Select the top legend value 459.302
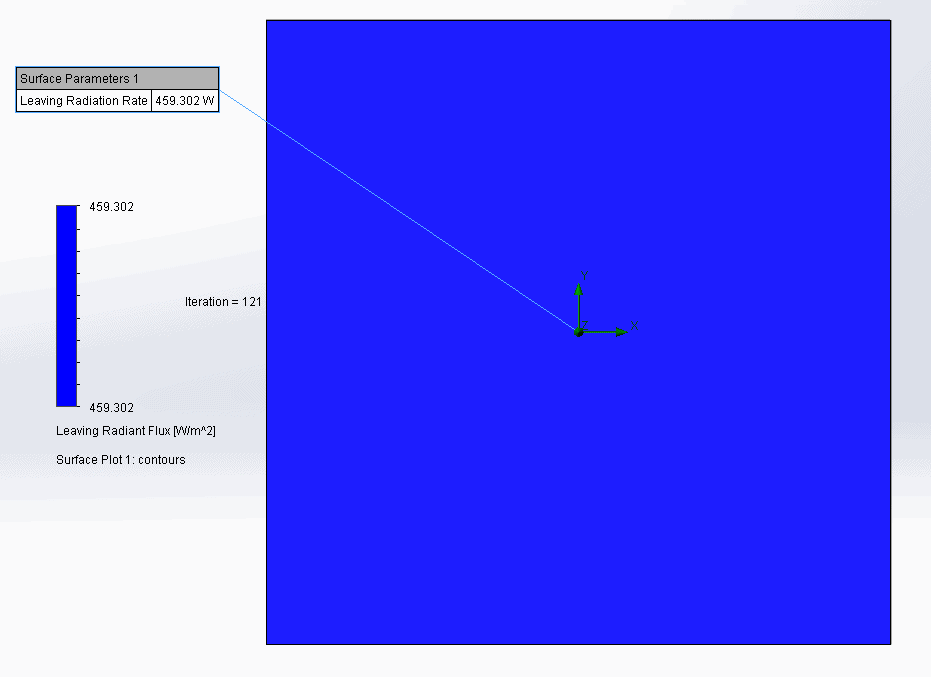 (112, 207)
